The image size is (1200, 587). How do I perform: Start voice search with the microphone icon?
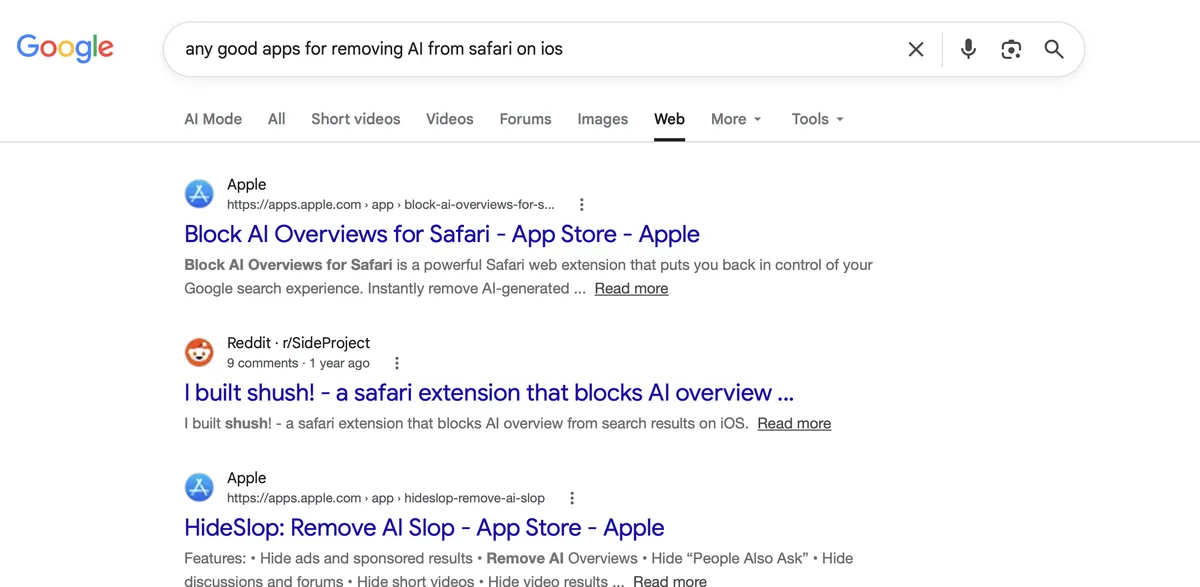pyautogui.click(x=968, y=49)
